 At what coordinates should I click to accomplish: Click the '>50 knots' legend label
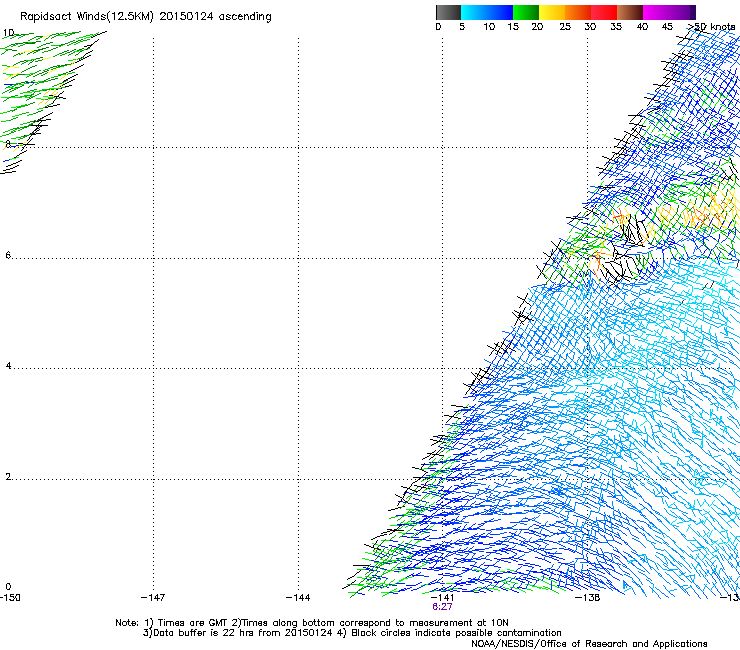[711, 27]
